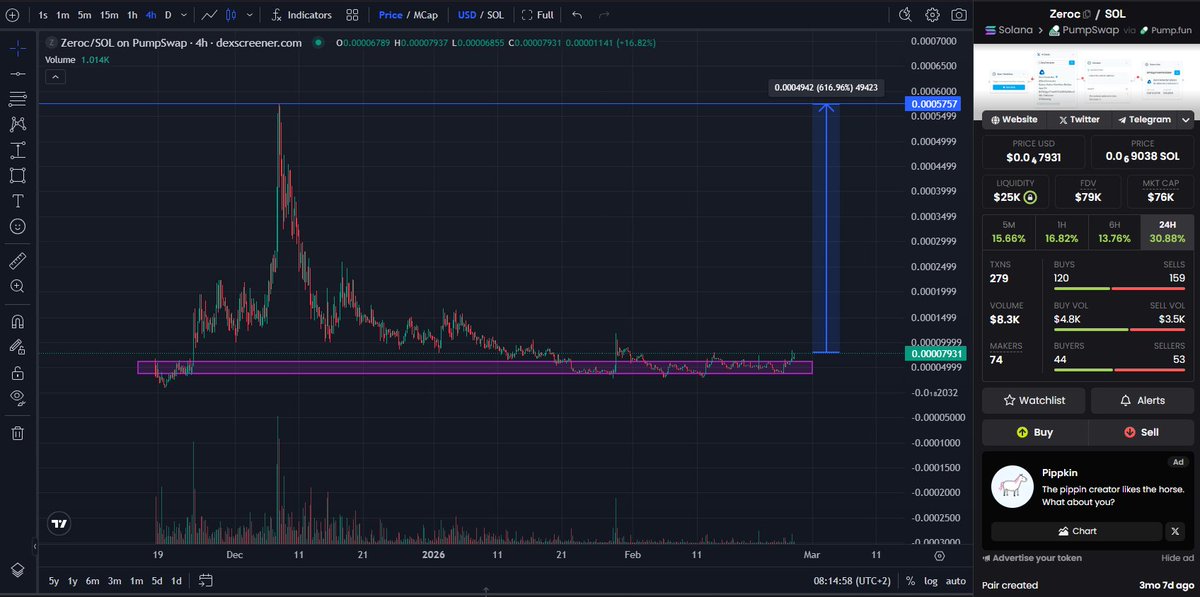Open the layout grid templates icon
The image size is (1200, 597).
click(x=352, y=15)
